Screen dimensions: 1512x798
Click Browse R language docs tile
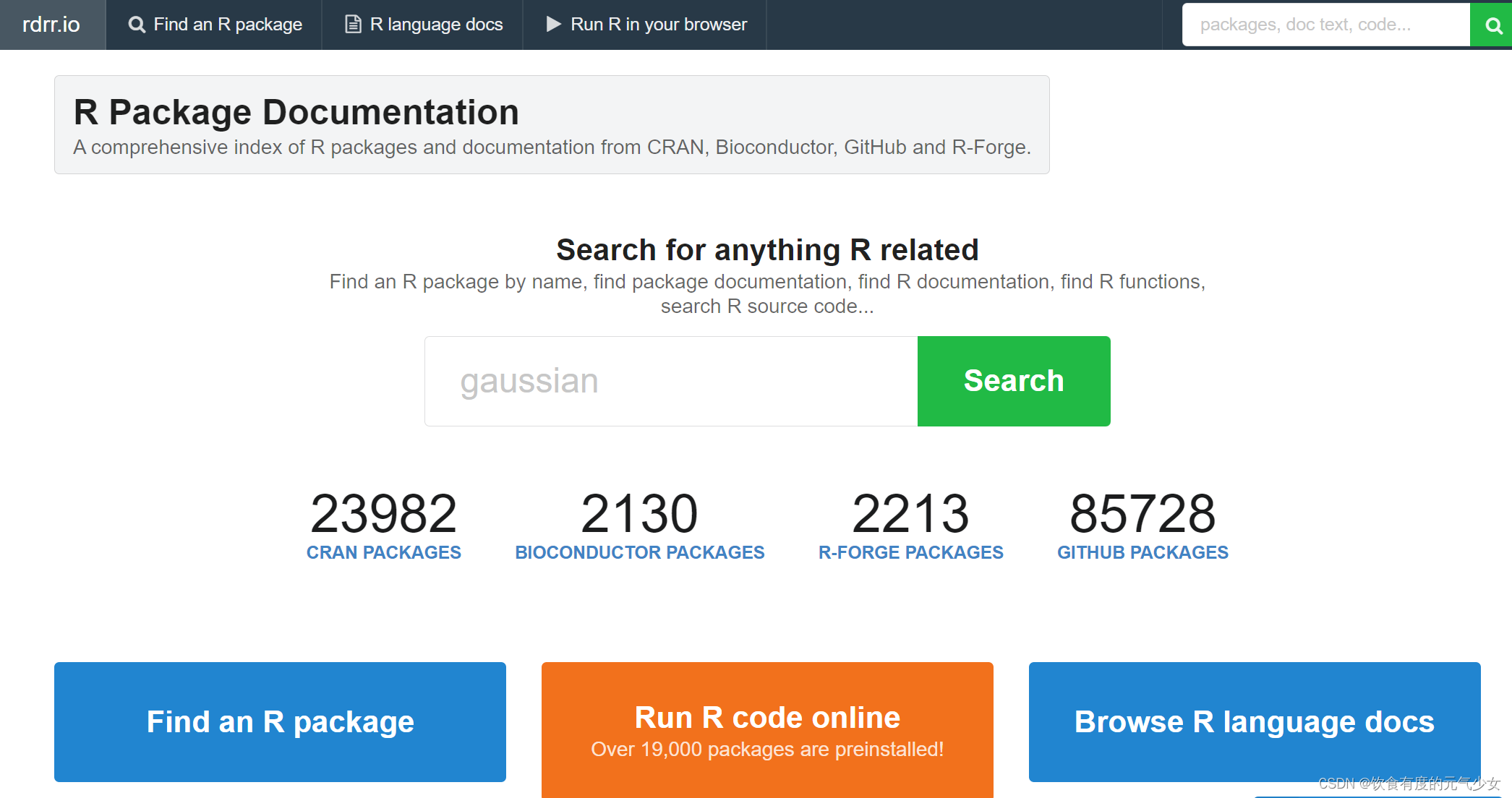pyautogui.click(x=1254, y=721)
